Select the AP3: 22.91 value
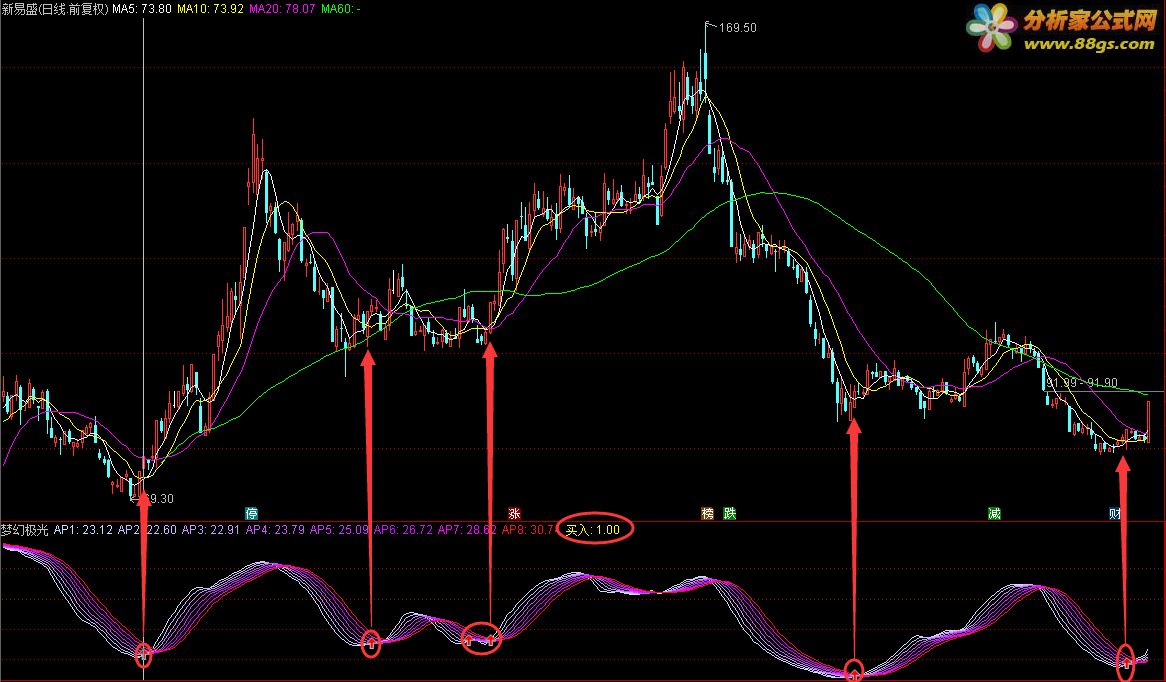Viewport: 1166px width, 682px height. [x=210, y=530]
